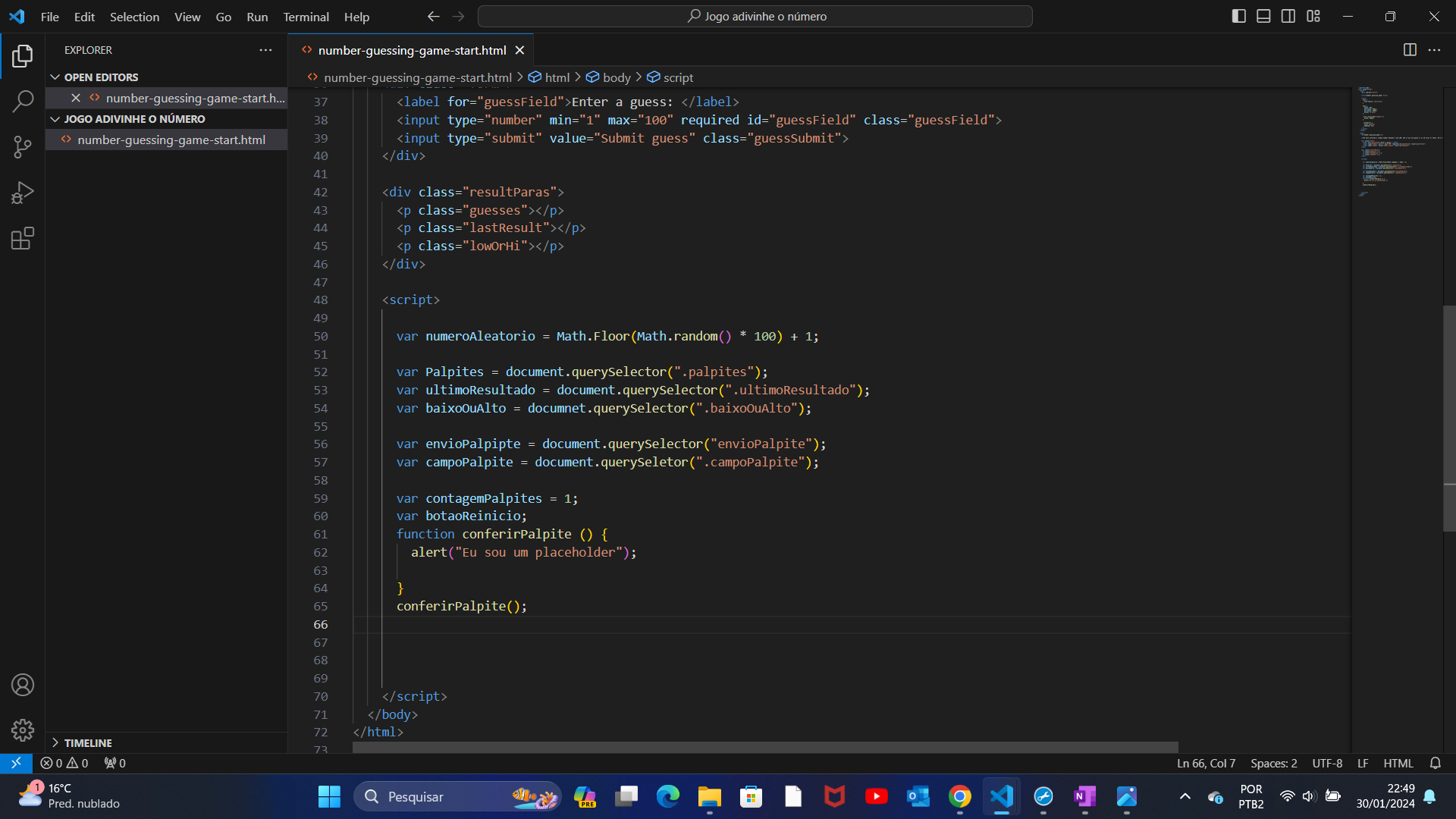Go forward with the navigation arrow
This screenshot has width=1456, height=819.
pos(458,16)
